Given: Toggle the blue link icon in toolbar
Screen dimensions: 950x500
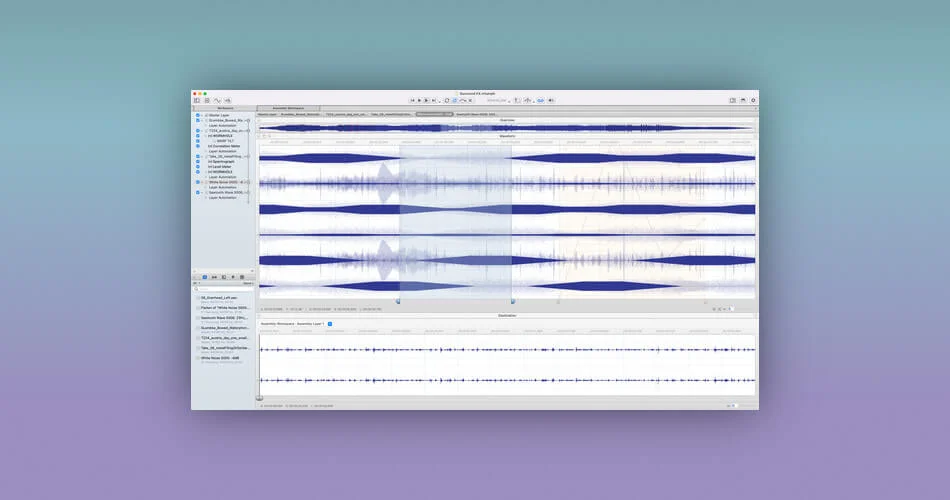Looking at the screenshot, I should (540, 101).
